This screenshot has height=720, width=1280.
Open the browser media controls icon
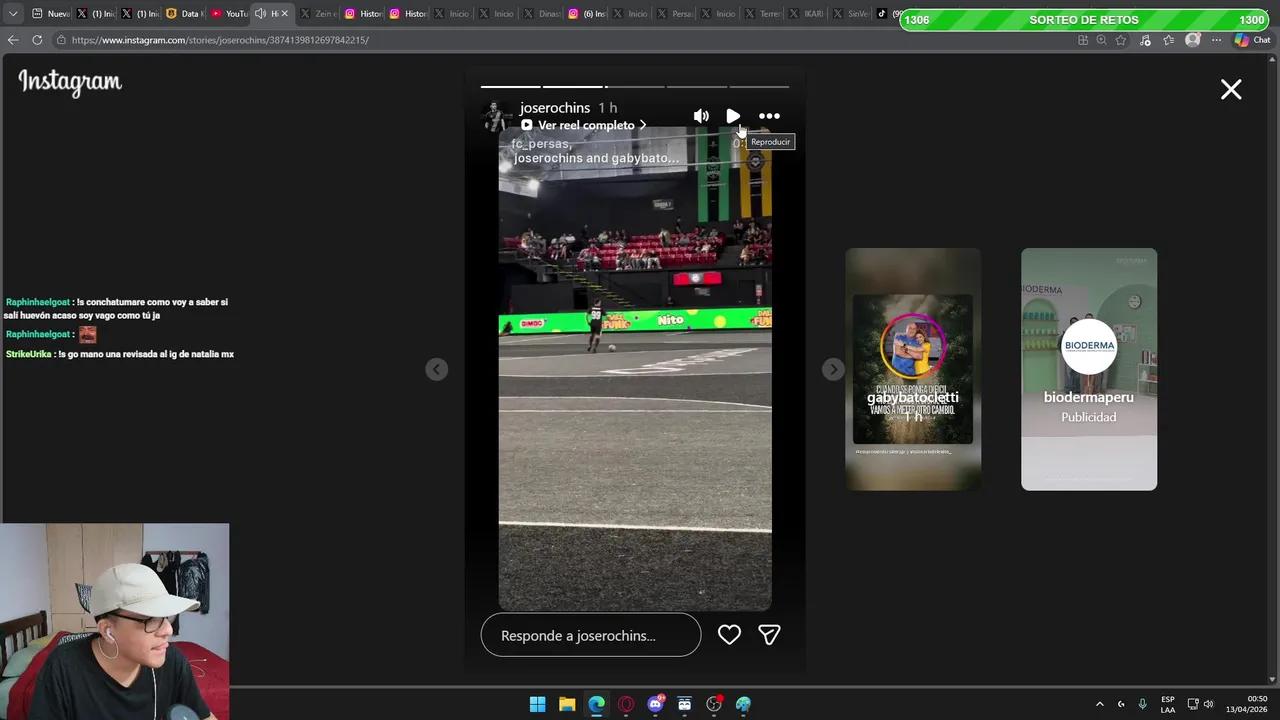tap(1147, 40)
